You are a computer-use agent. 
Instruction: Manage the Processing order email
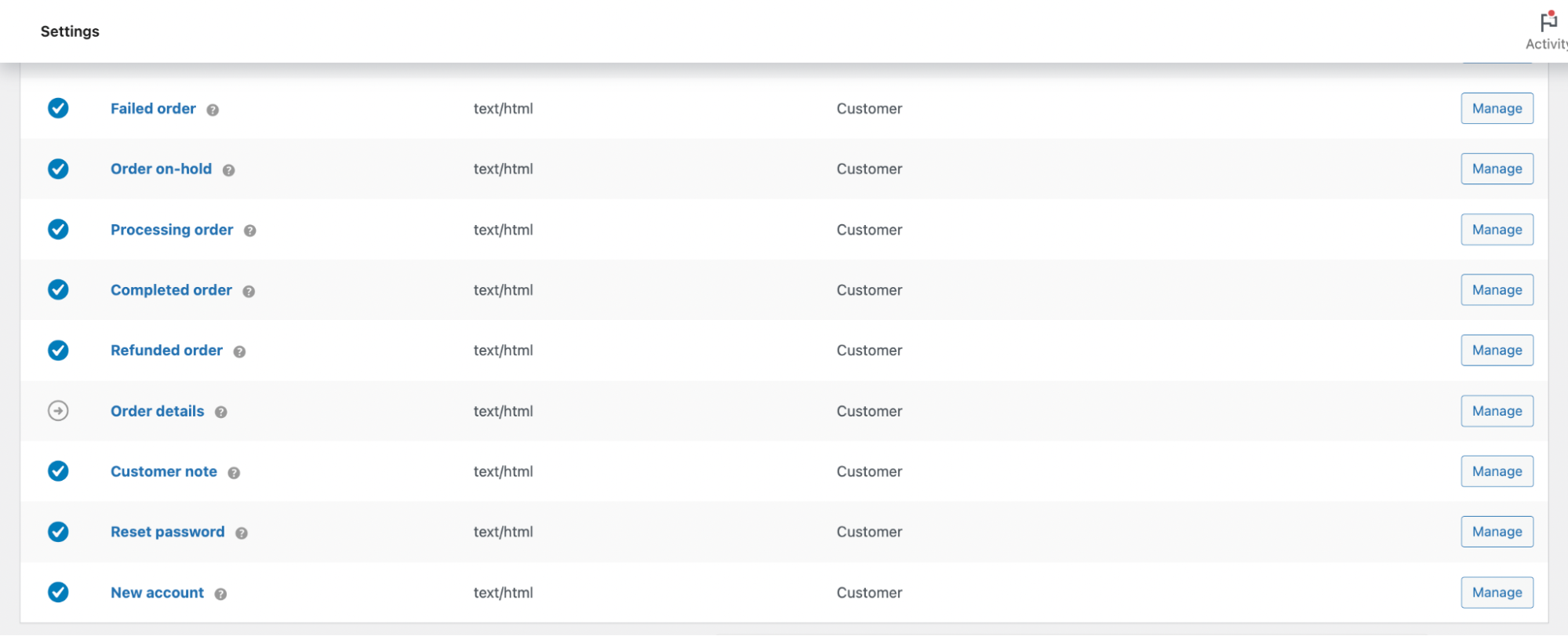1497,230
